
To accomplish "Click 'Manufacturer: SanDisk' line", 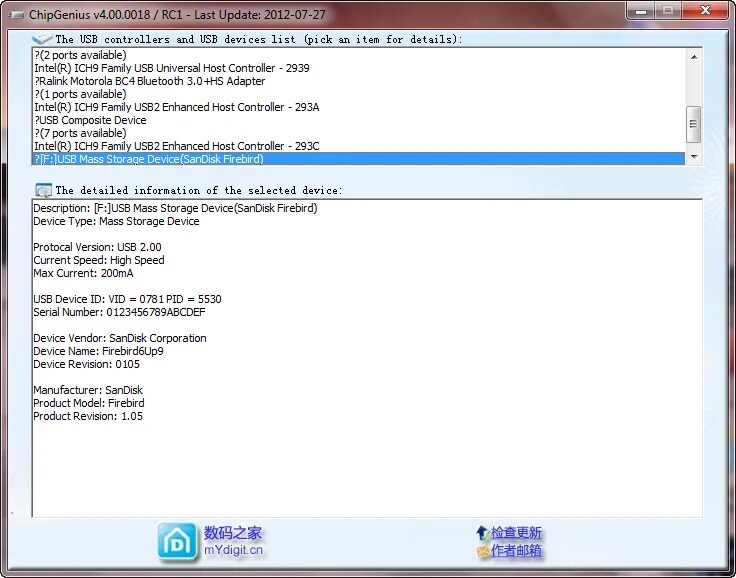I will point(88,390).
